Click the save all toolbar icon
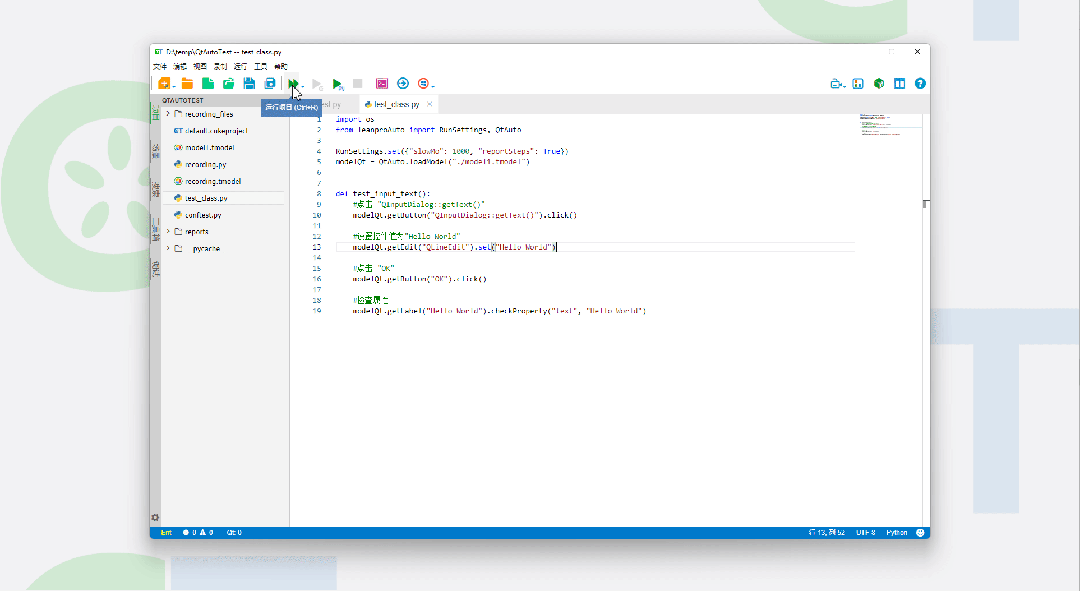Image resolution: width=1080 pixels, height=591 pixels. tap(269, 83)
